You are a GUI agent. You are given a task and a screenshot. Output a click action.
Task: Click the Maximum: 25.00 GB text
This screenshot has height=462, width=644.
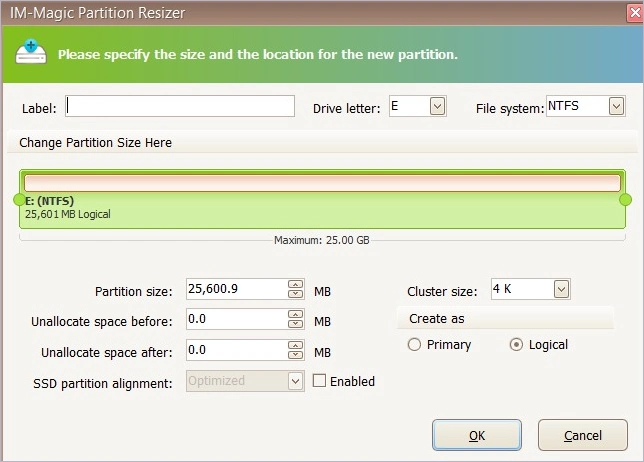322,240
